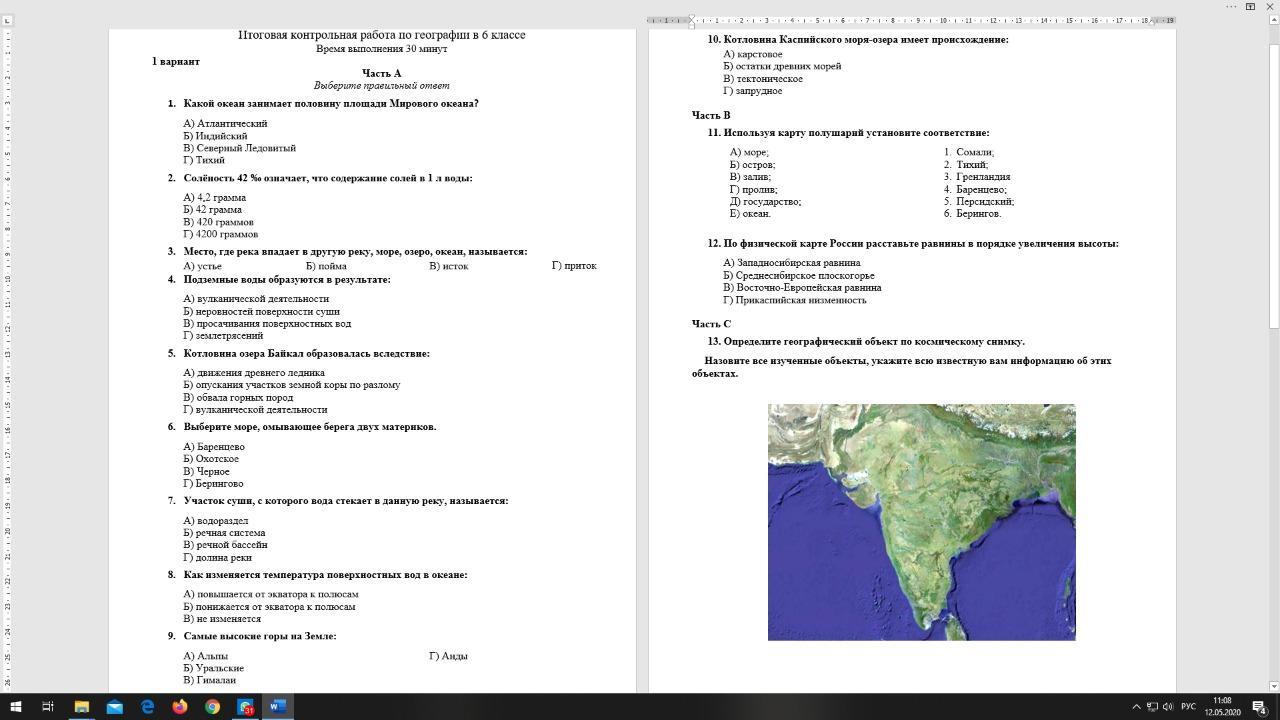Launch the Mail app from the taskbar
This screenshot has height=720, width=1280.
115,707
